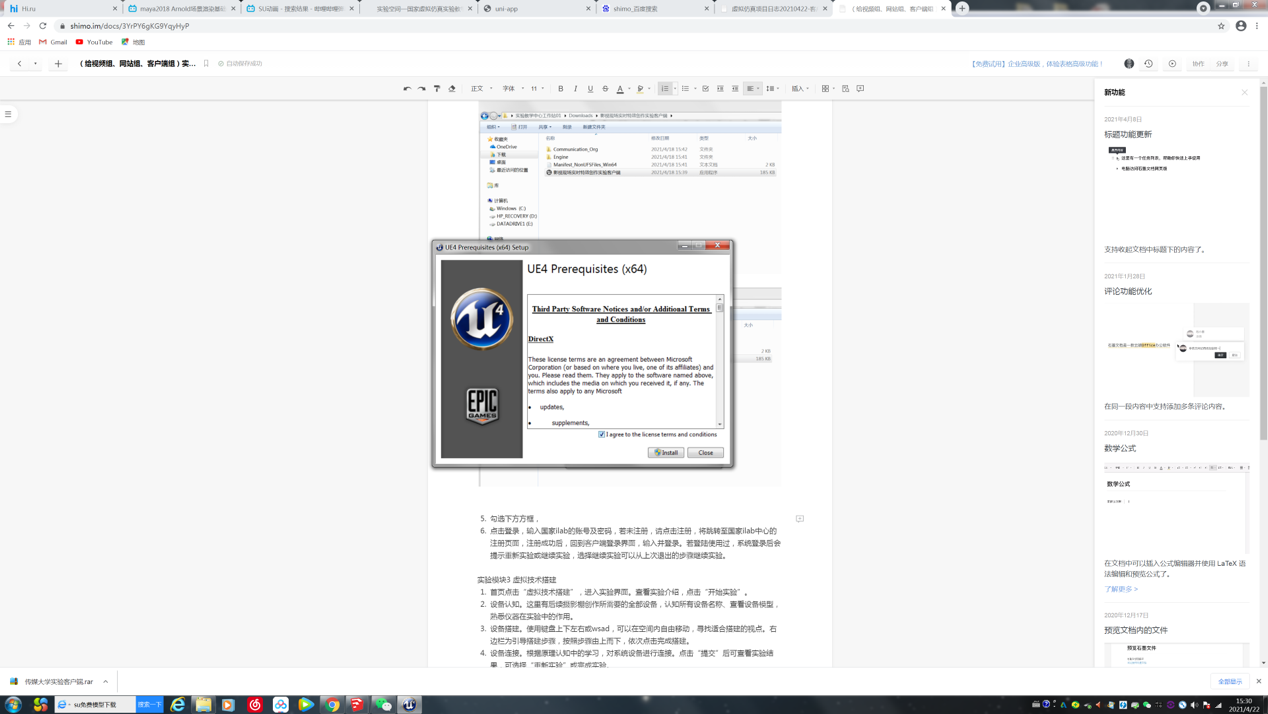The image size is (1268, 714).
Task: Click the format painter icon
Action: click(x=437, y=89)
